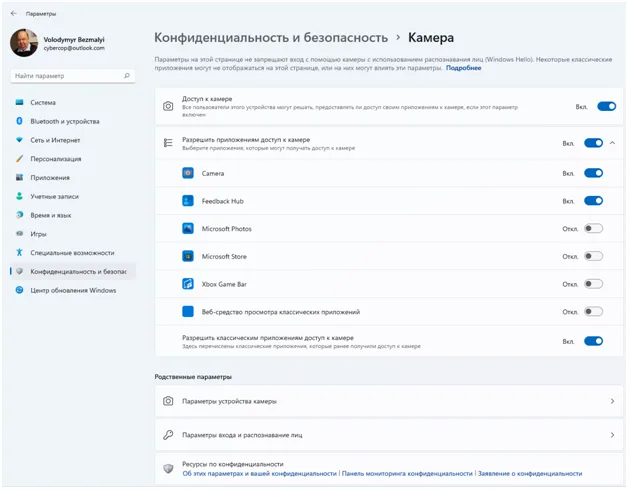This screenshot has width=630, height=491.
Task: Click the Время и язык globe icon
Action: tap(19, 215)
